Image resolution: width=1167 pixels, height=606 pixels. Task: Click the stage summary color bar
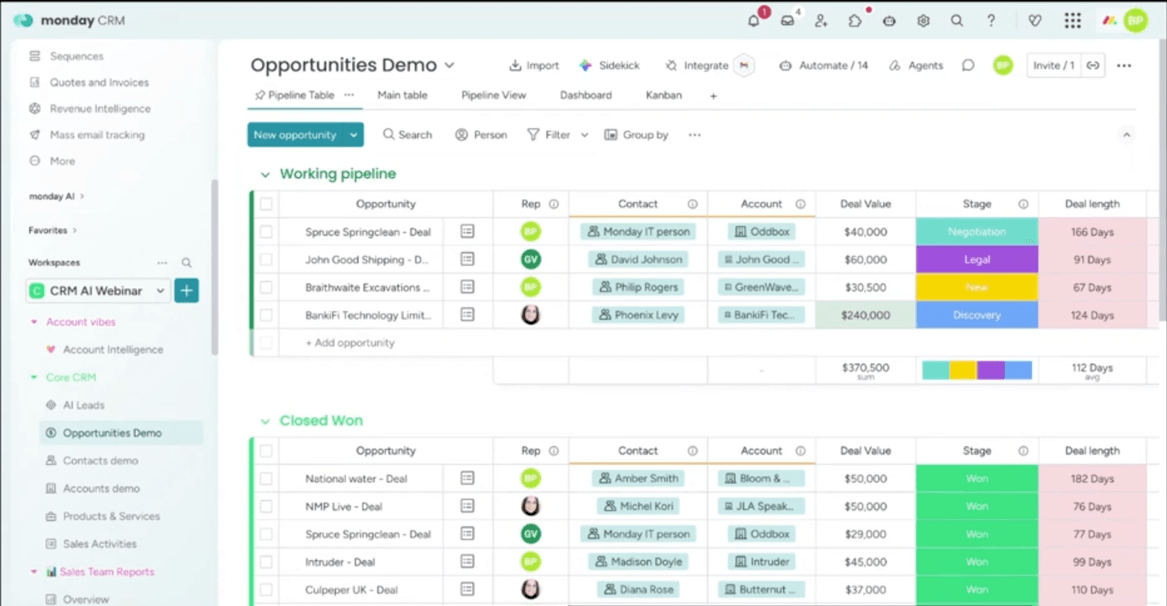[976, 370]
